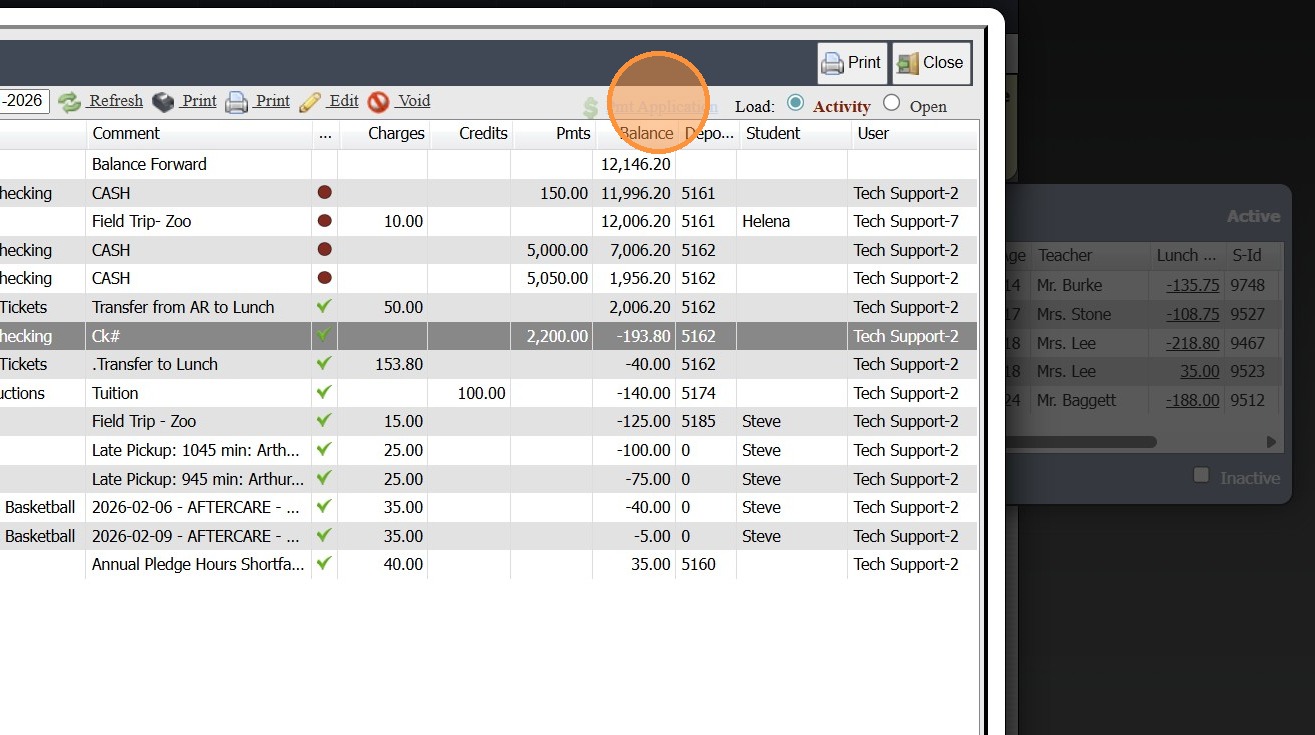
Task: Click deposit number 5160
Action: pyautogui.click(x=698, y=564)
